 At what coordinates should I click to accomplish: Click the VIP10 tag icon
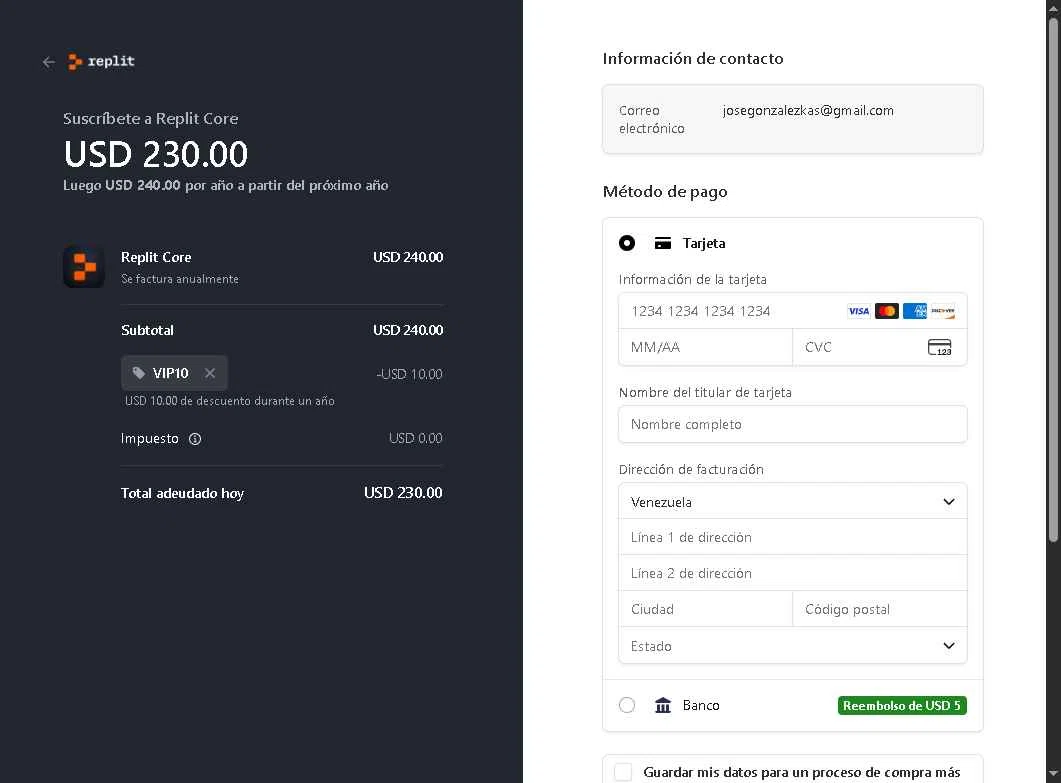(139, 373)
